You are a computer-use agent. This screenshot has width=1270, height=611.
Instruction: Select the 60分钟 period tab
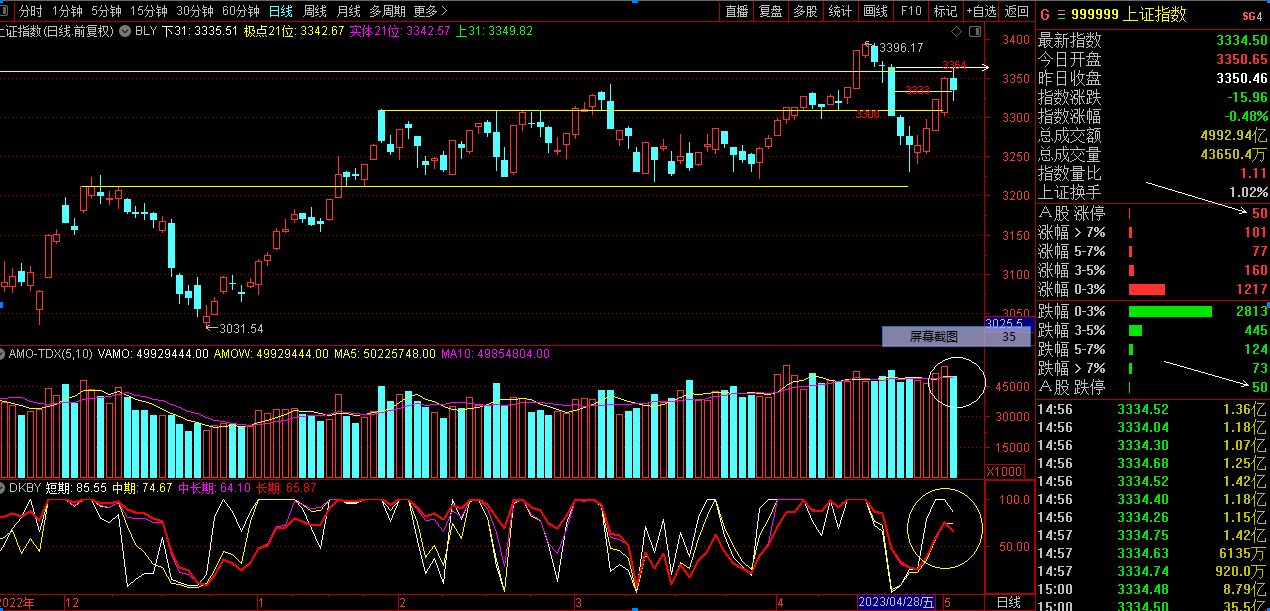point(240,11)
